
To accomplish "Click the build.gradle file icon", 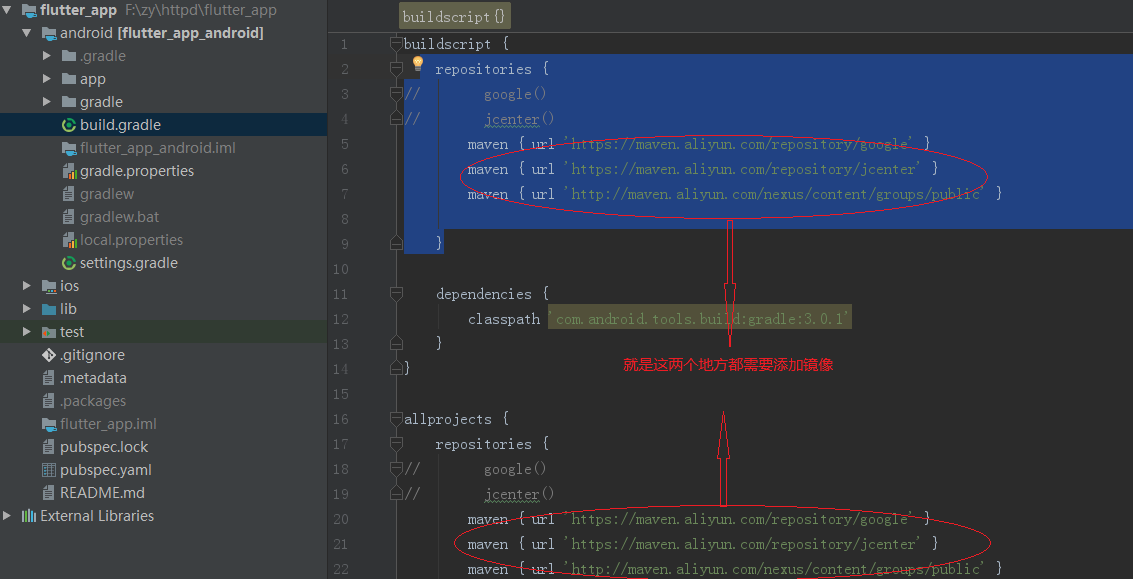I will click(69, 125).
